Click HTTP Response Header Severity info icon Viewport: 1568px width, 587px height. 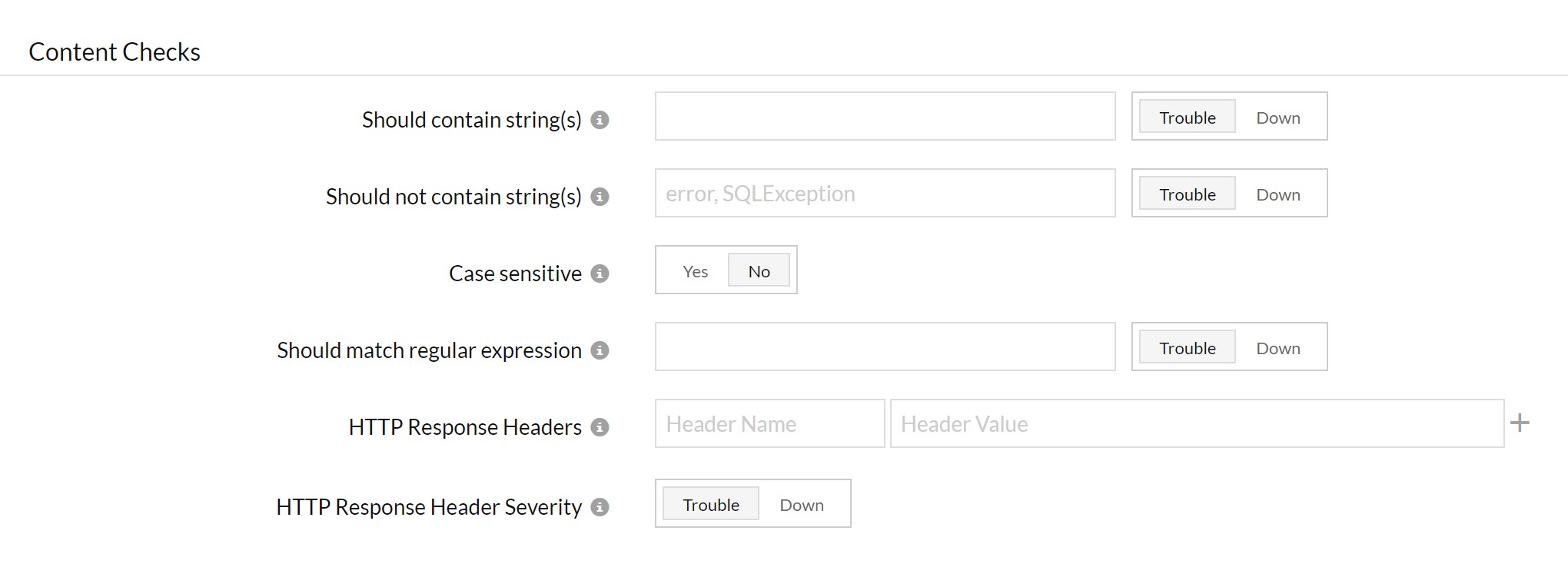click(x=600, y=507)
